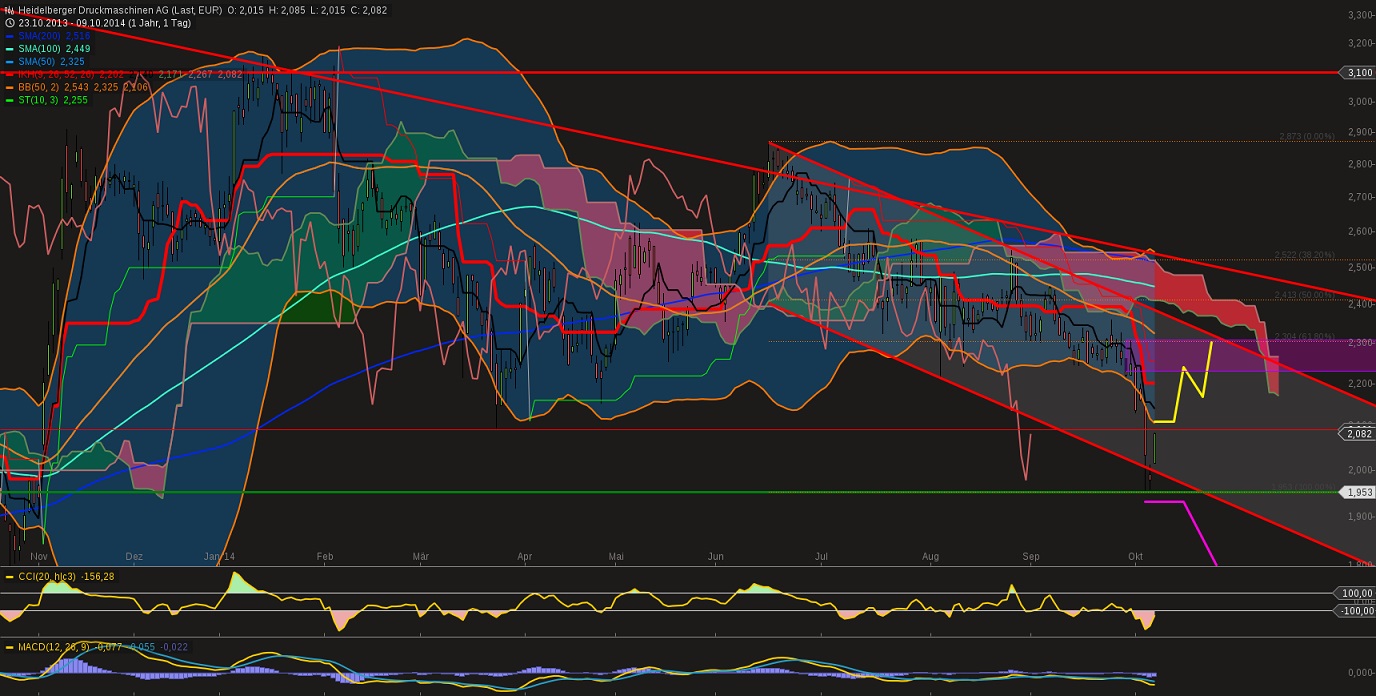This screenshot has width=1376, height=696.
Task: Click the "Okt" label on the time axis
Action: (1135, 557)
